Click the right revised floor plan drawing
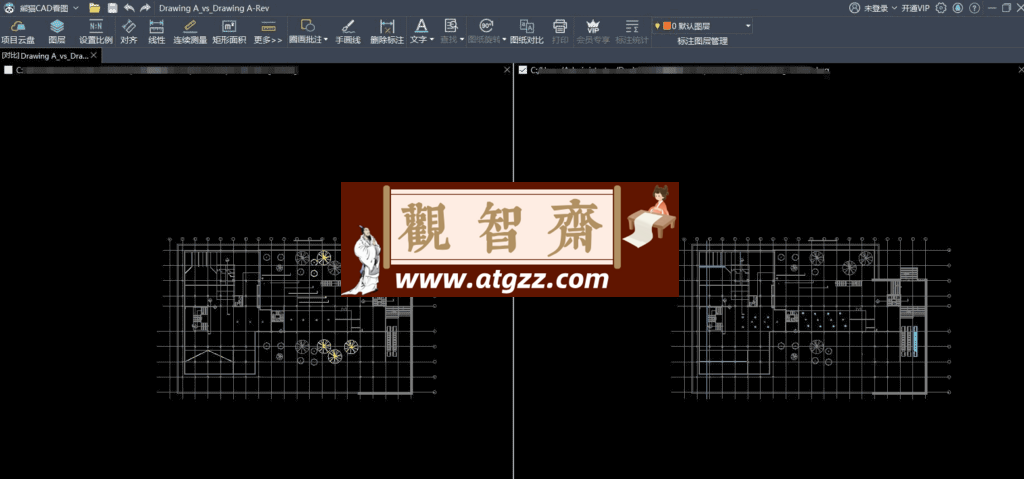This screenshot has width=1024, height=479. [x=810, y=317]
